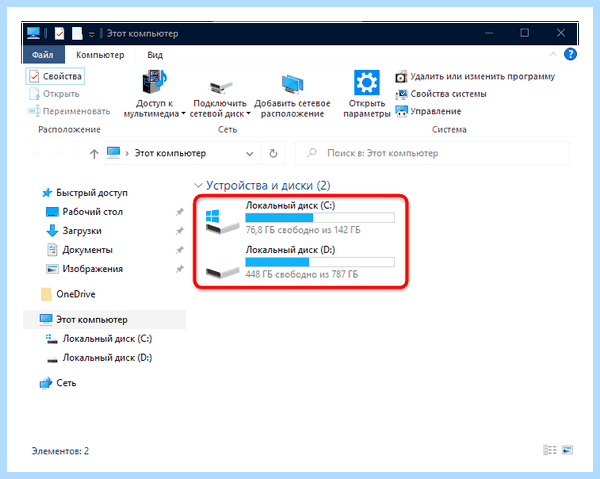Select Локальный диск (D:) in sidebar tree
Screen dimensions: 600x479
pyautogui.click(x=99, y=358)
